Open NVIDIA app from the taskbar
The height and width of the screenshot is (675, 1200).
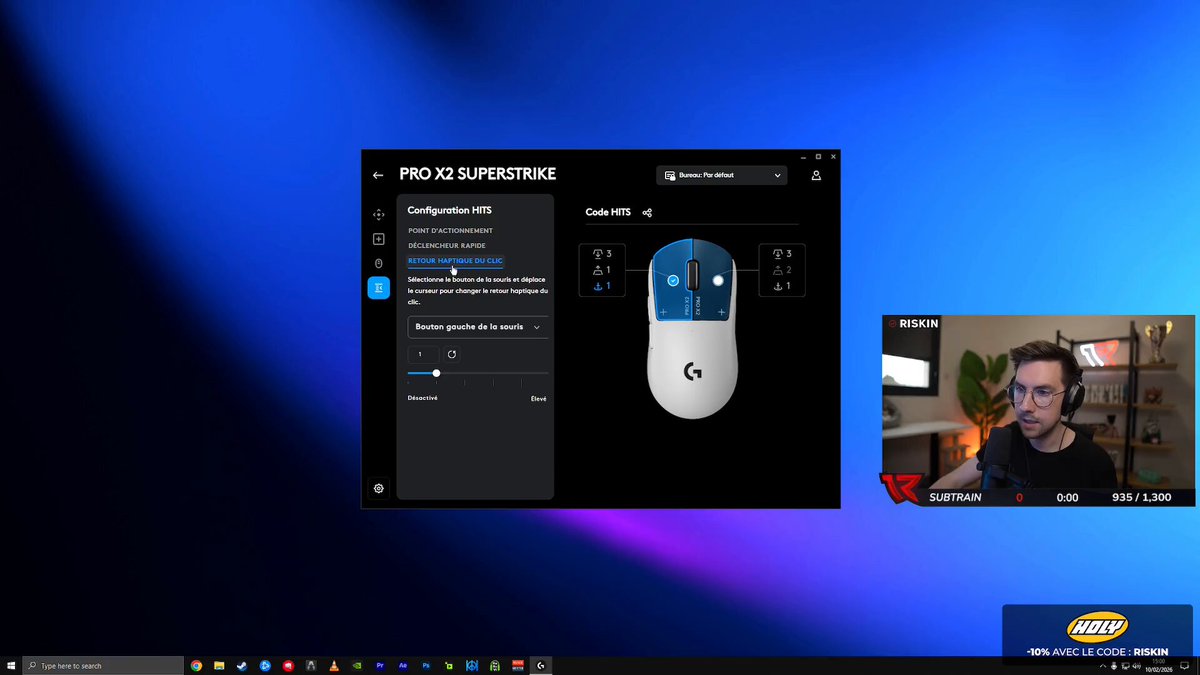click(x=357, y=665)
